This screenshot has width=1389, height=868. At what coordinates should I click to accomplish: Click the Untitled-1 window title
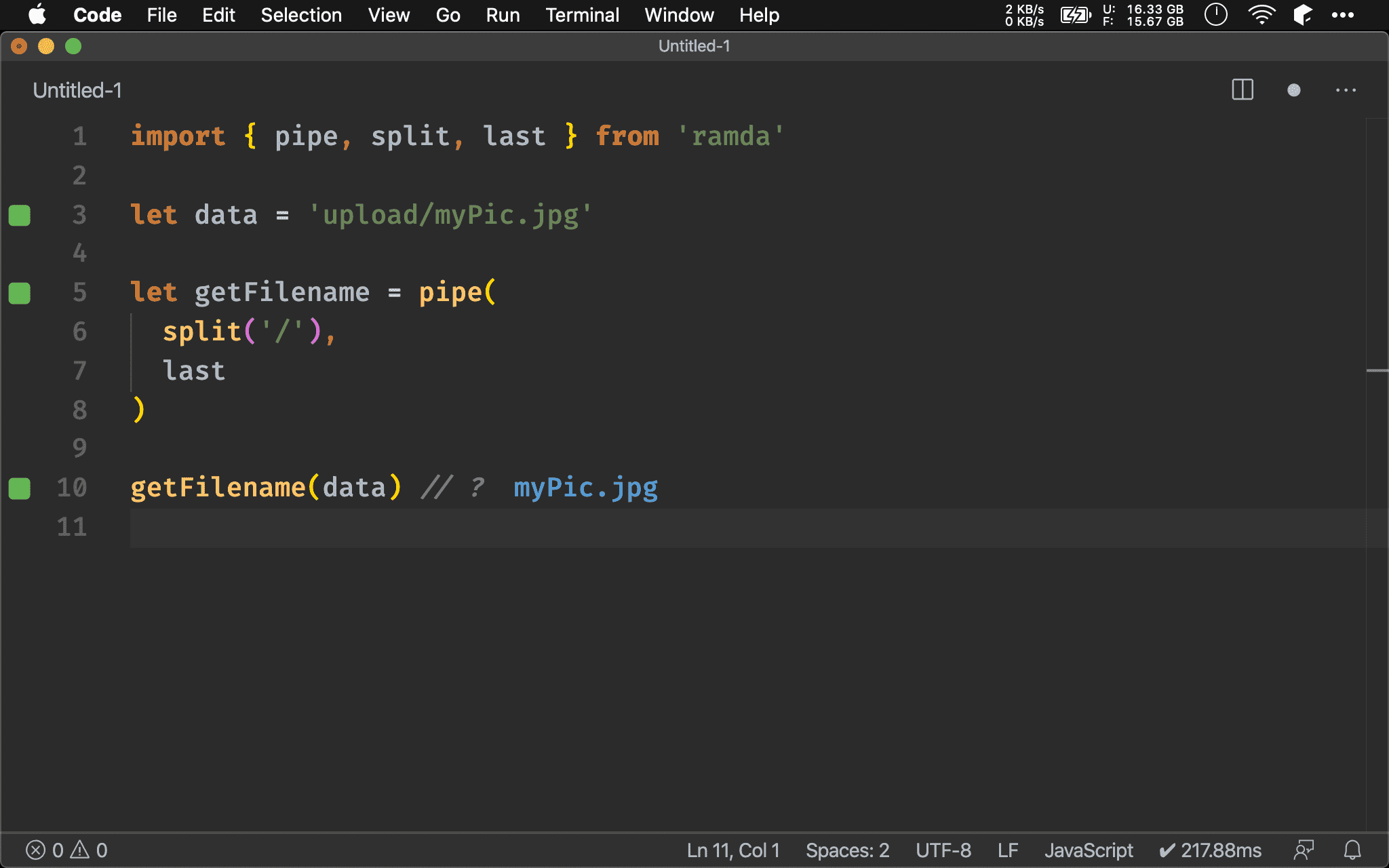click(694, 46)
